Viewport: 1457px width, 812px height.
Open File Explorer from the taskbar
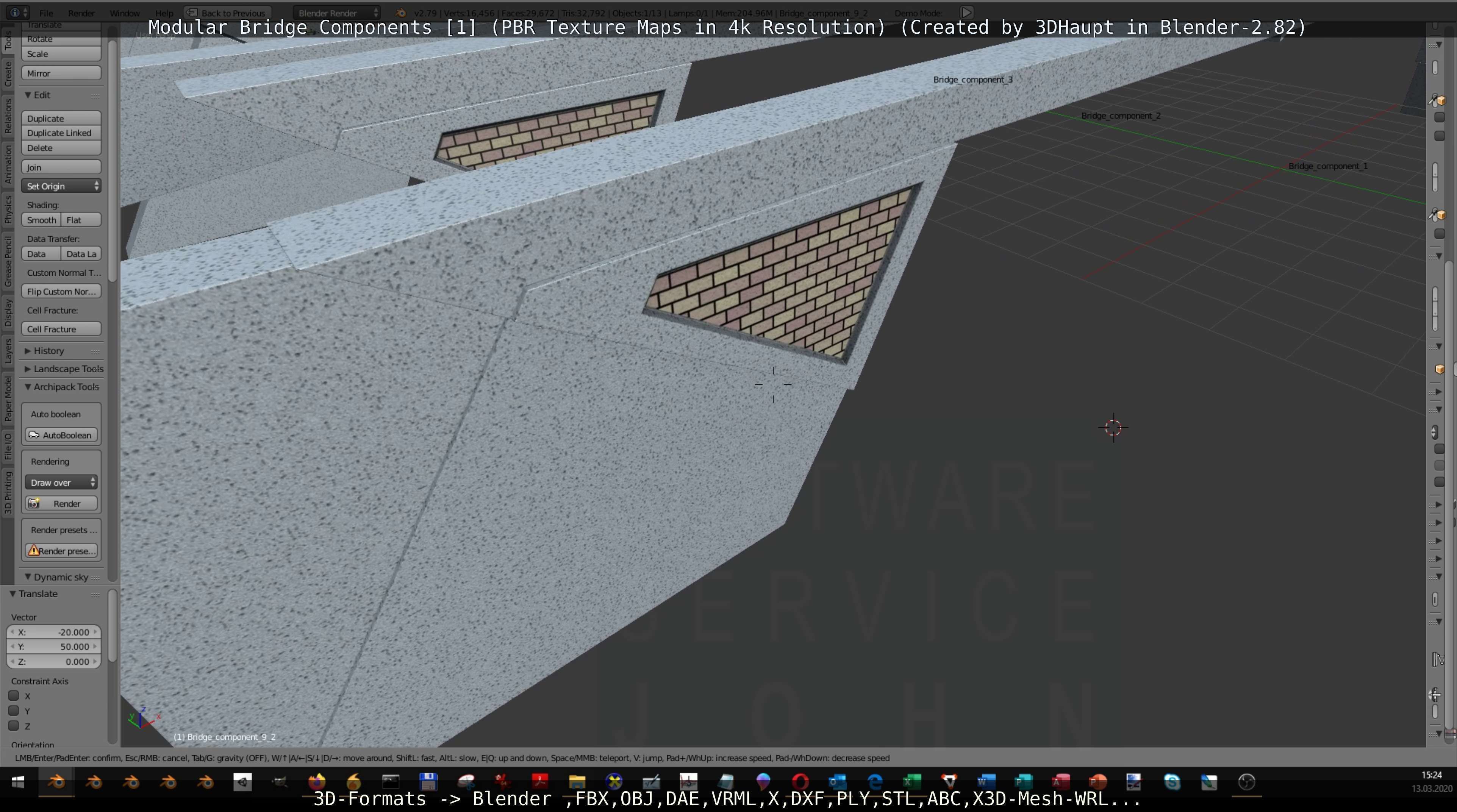coord(576,782)
